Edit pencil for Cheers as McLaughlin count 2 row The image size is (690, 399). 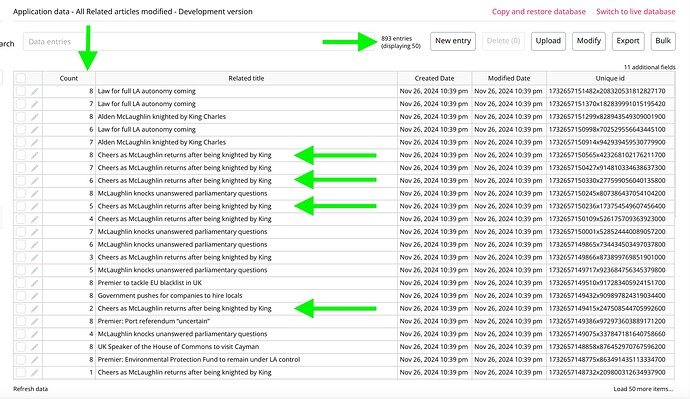tap(34, 308)
